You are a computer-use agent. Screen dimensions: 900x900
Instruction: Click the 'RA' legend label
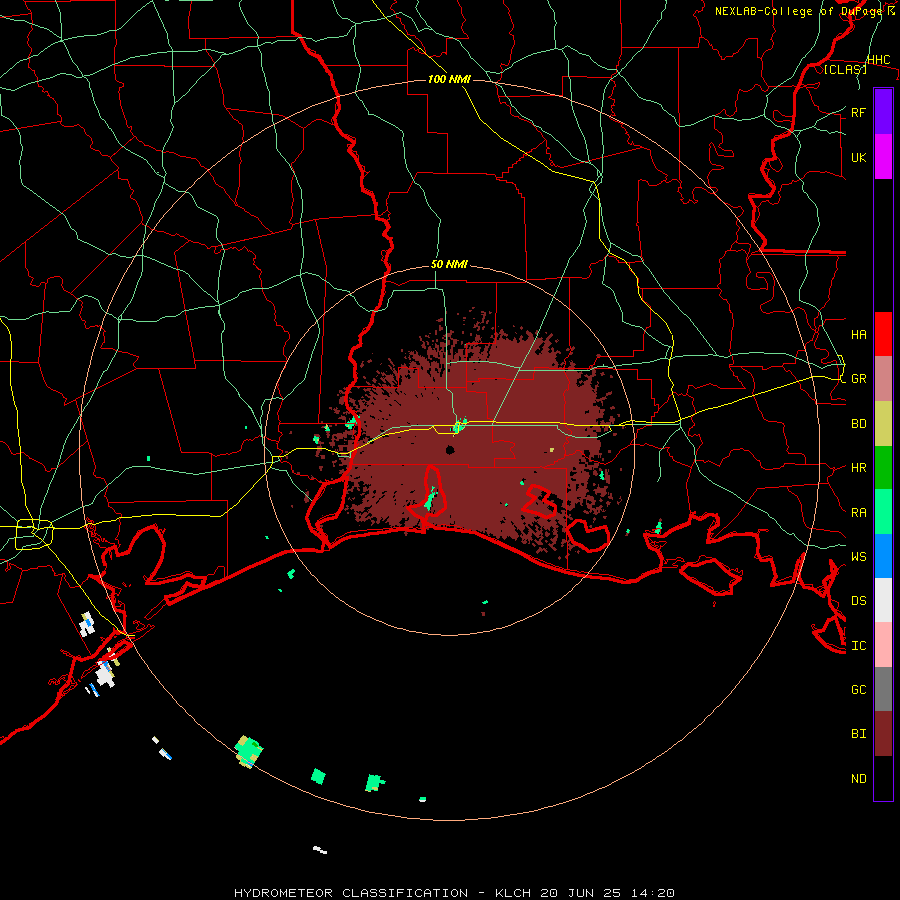tap(858, 513)
